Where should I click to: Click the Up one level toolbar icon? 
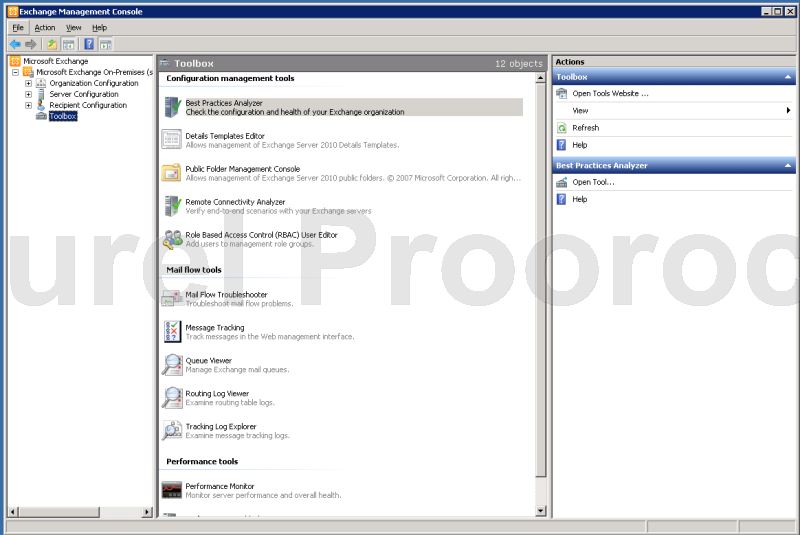(52, 44)
